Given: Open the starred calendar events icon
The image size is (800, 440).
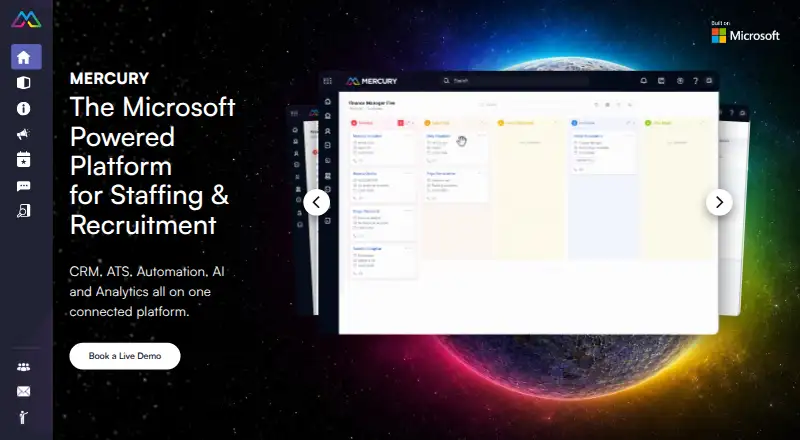Looking at the screenshot, I should 23,159.
